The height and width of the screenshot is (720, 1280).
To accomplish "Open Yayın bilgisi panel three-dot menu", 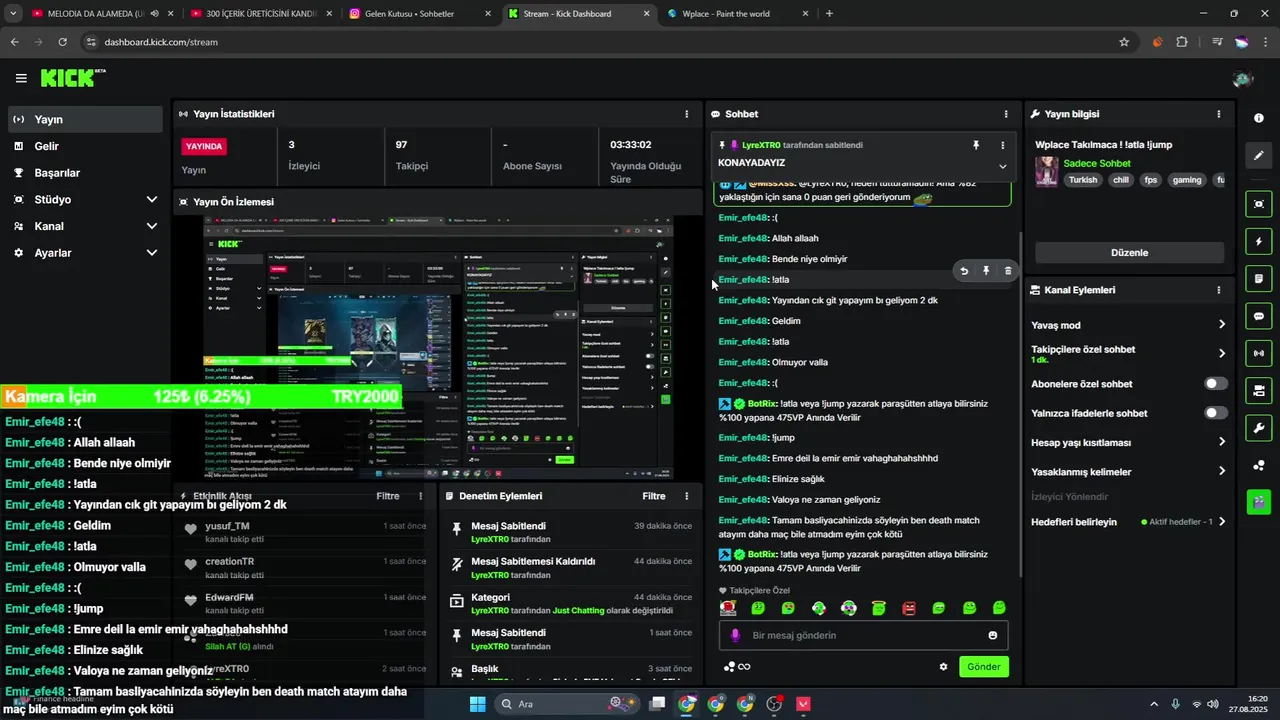I will pos(1218,114).
